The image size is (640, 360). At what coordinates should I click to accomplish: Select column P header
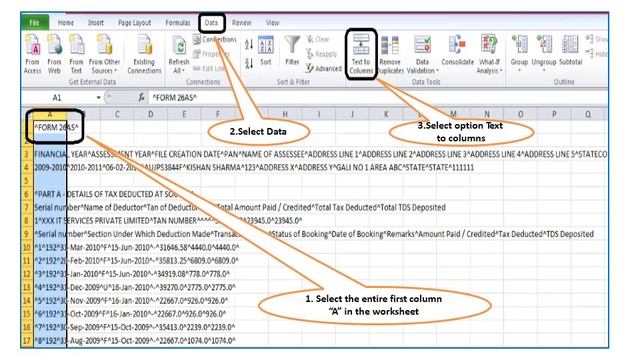(554, 114)
